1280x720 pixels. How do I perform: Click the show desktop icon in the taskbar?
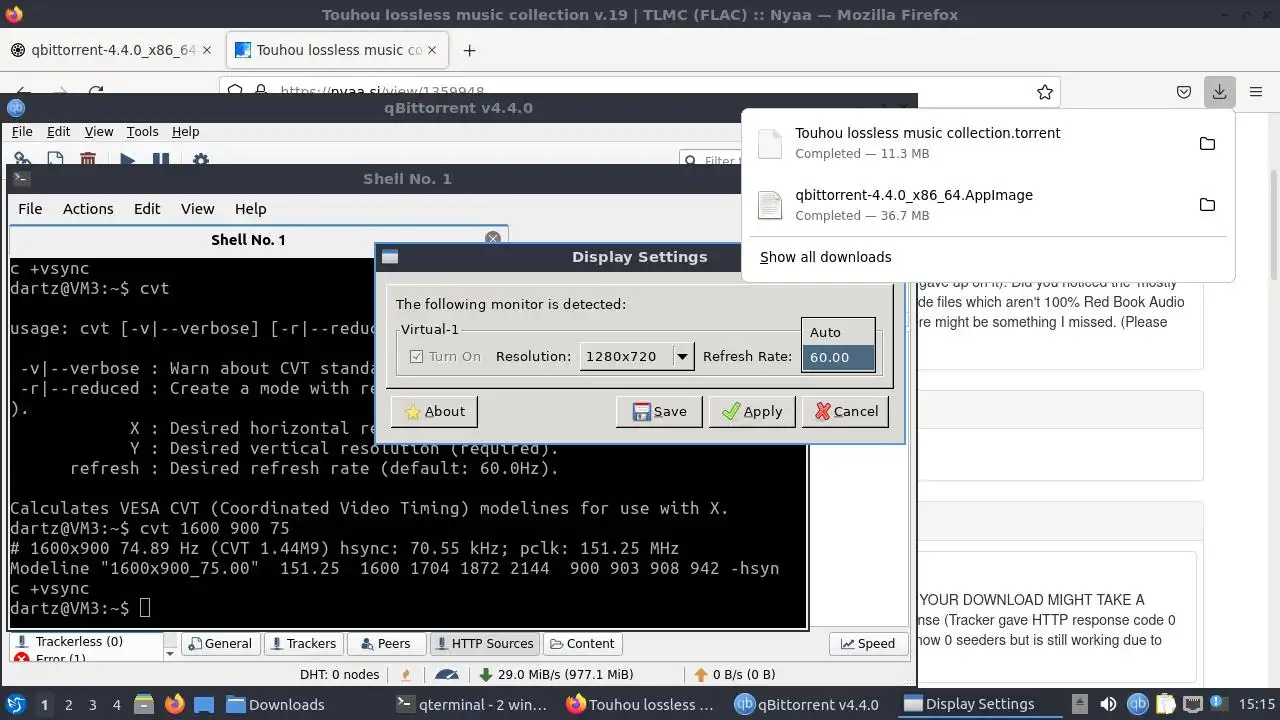tap(204, 704)
